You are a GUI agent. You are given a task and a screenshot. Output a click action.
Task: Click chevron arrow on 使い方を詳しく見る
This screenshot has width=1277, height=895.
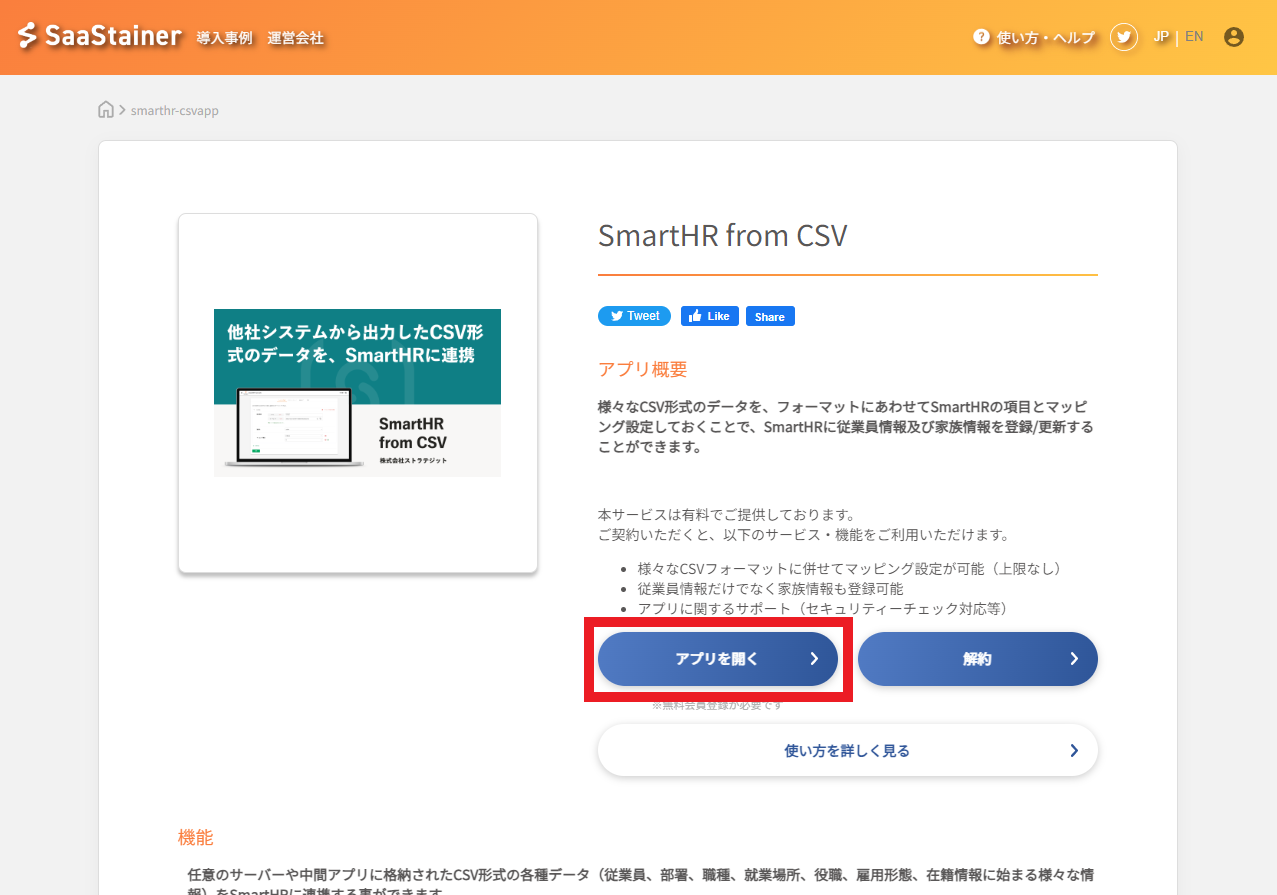point(1074,750)
